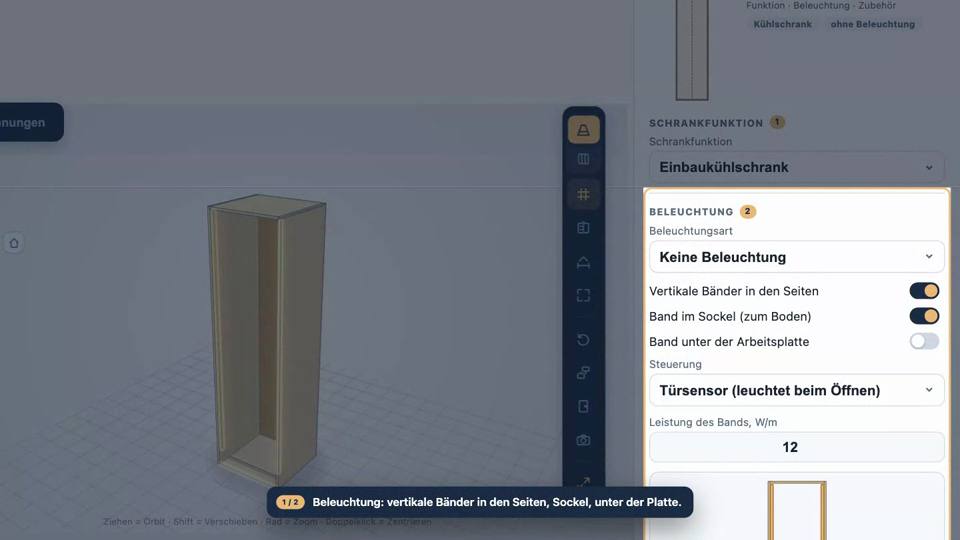
Task: Enable Band unter der Arbeitsplatte switch
Action: click(924, 341)
